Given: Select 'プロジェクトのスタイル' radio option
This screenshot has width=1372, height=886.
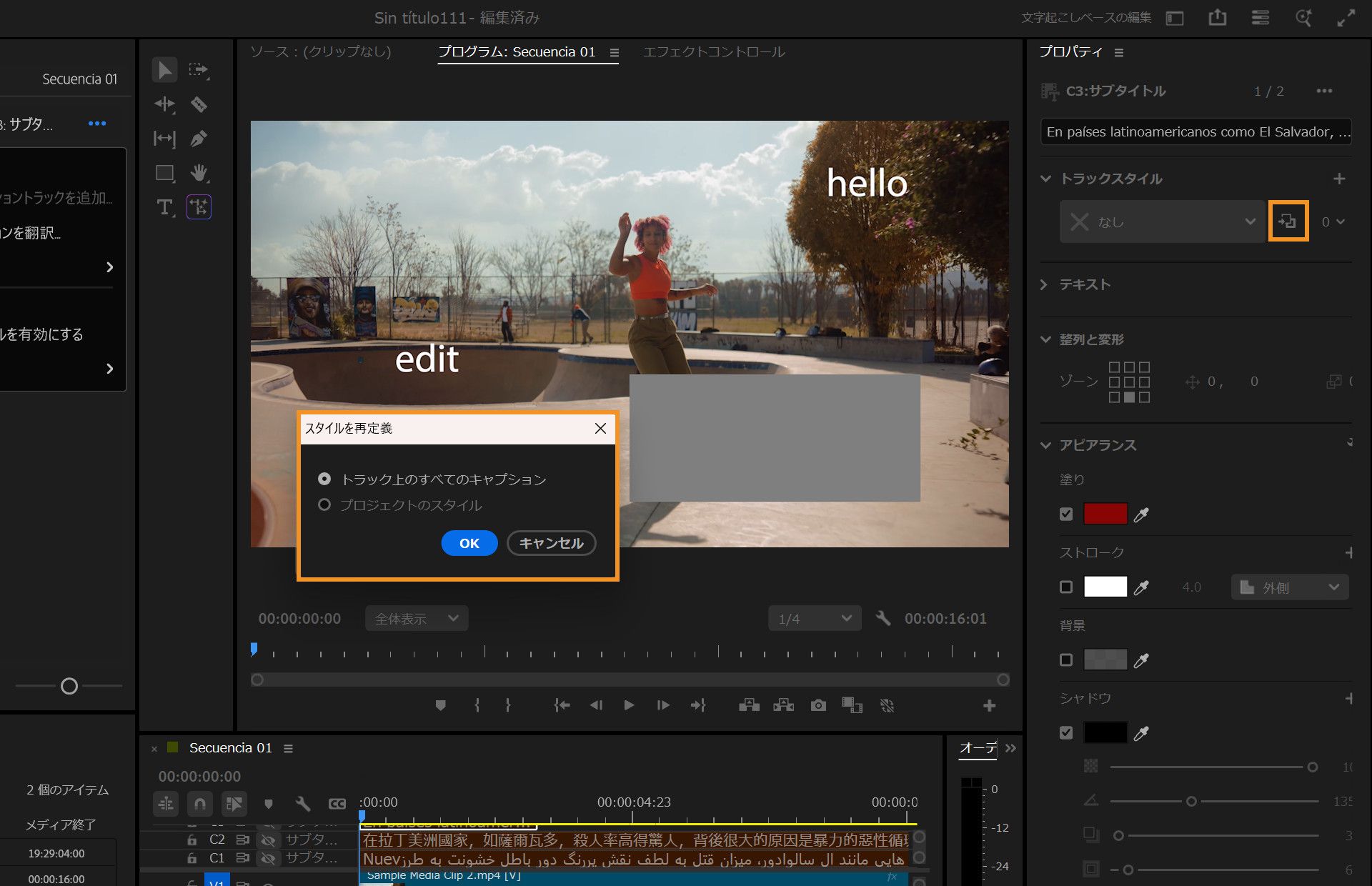Looking at the screenshot, I should pos(324,505).
